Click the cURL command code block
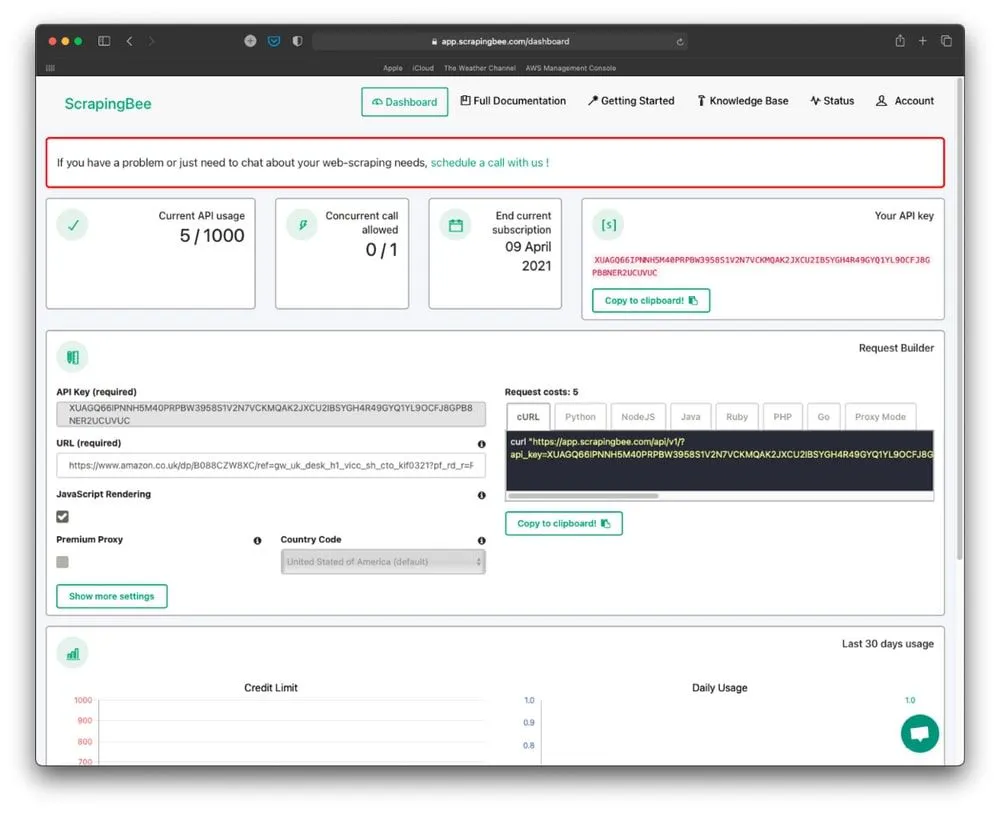 click(719, 460)
